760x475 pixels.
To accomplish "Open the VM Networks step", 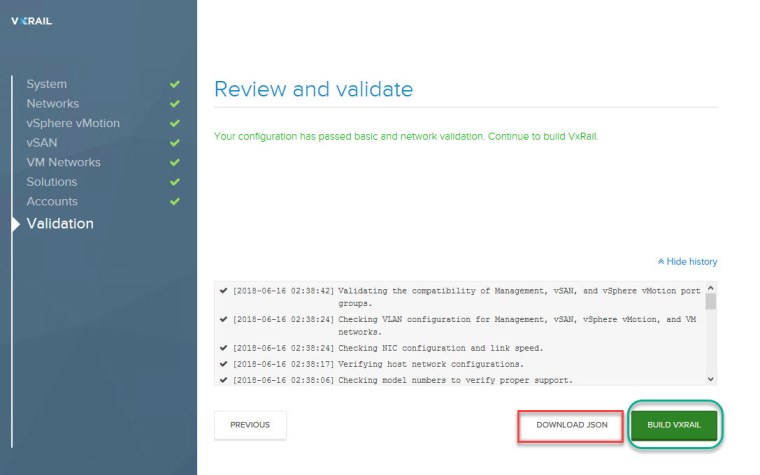I will (63, 162).
